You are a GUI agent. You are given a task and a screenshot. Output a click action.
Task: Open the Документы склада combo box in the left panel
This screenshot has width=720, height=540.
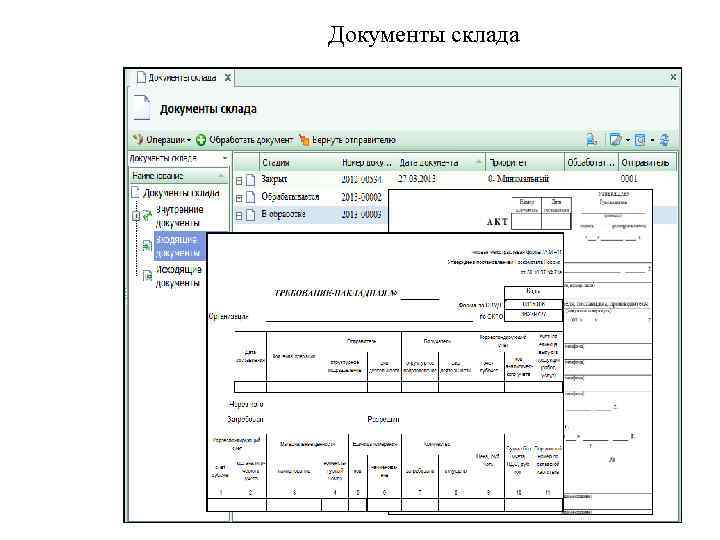tap(179, 158)
